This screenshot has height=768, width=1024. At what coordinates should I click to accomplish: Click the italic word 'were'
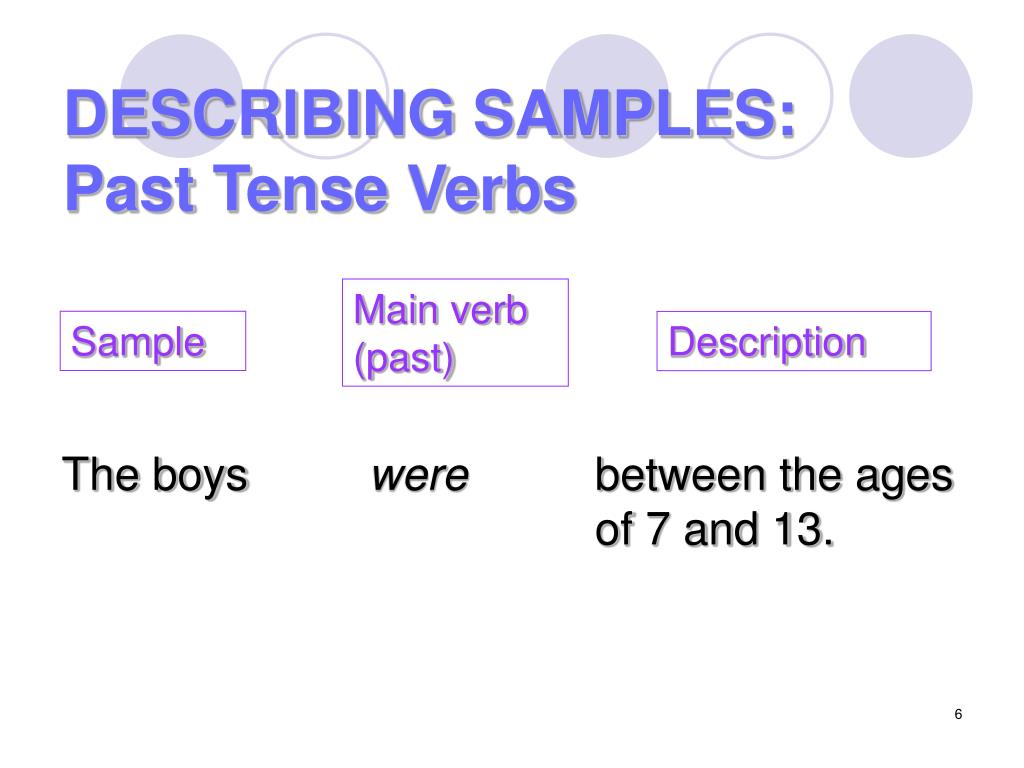point(420,476)
